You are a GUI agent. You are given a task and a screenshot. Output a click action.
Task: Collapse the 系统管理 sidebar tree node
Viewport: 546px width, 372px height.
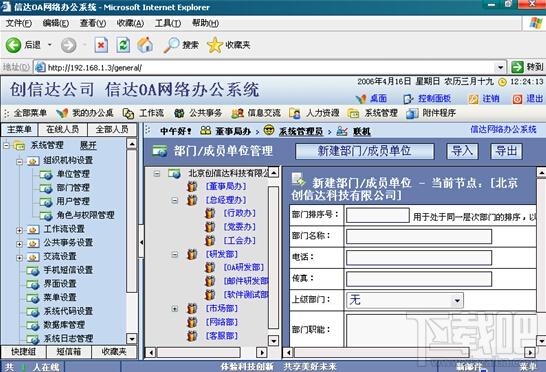pos(6,146)
